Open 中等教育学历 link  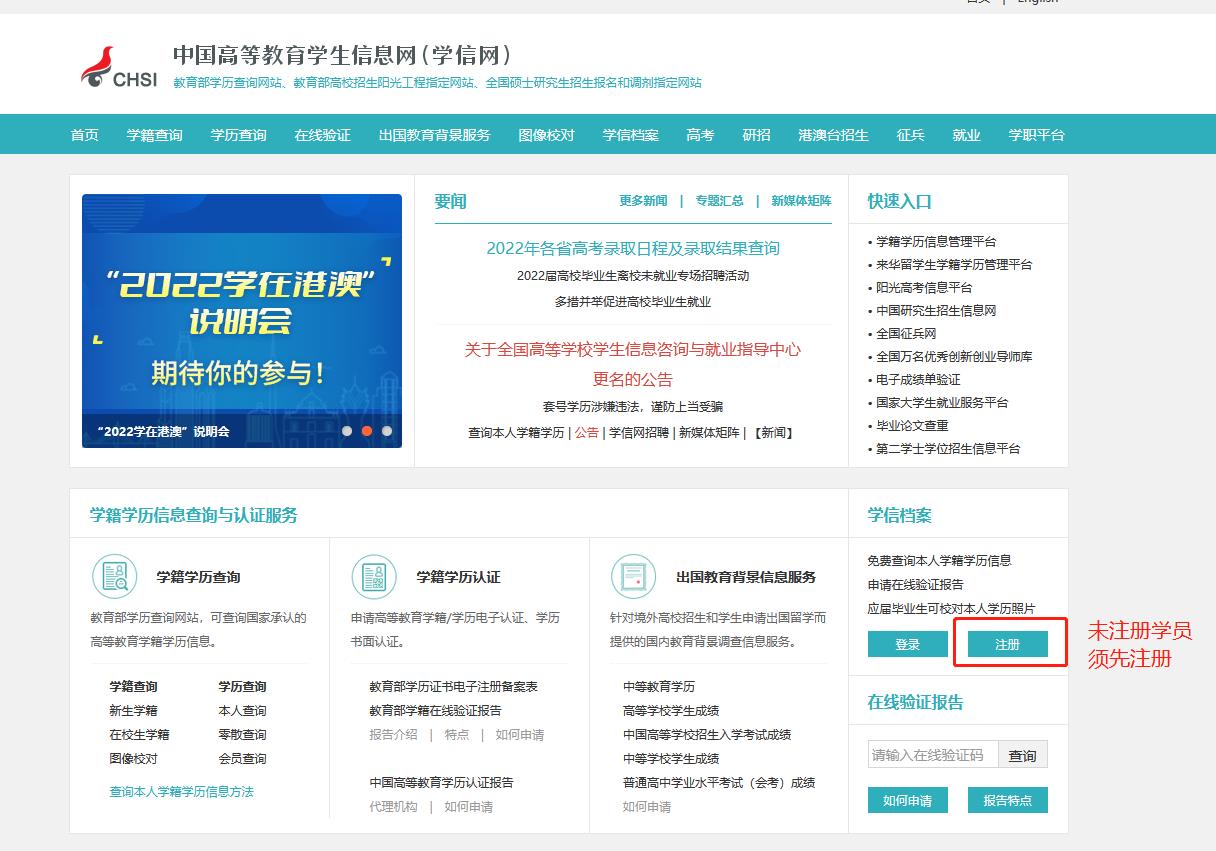(659, 687)
